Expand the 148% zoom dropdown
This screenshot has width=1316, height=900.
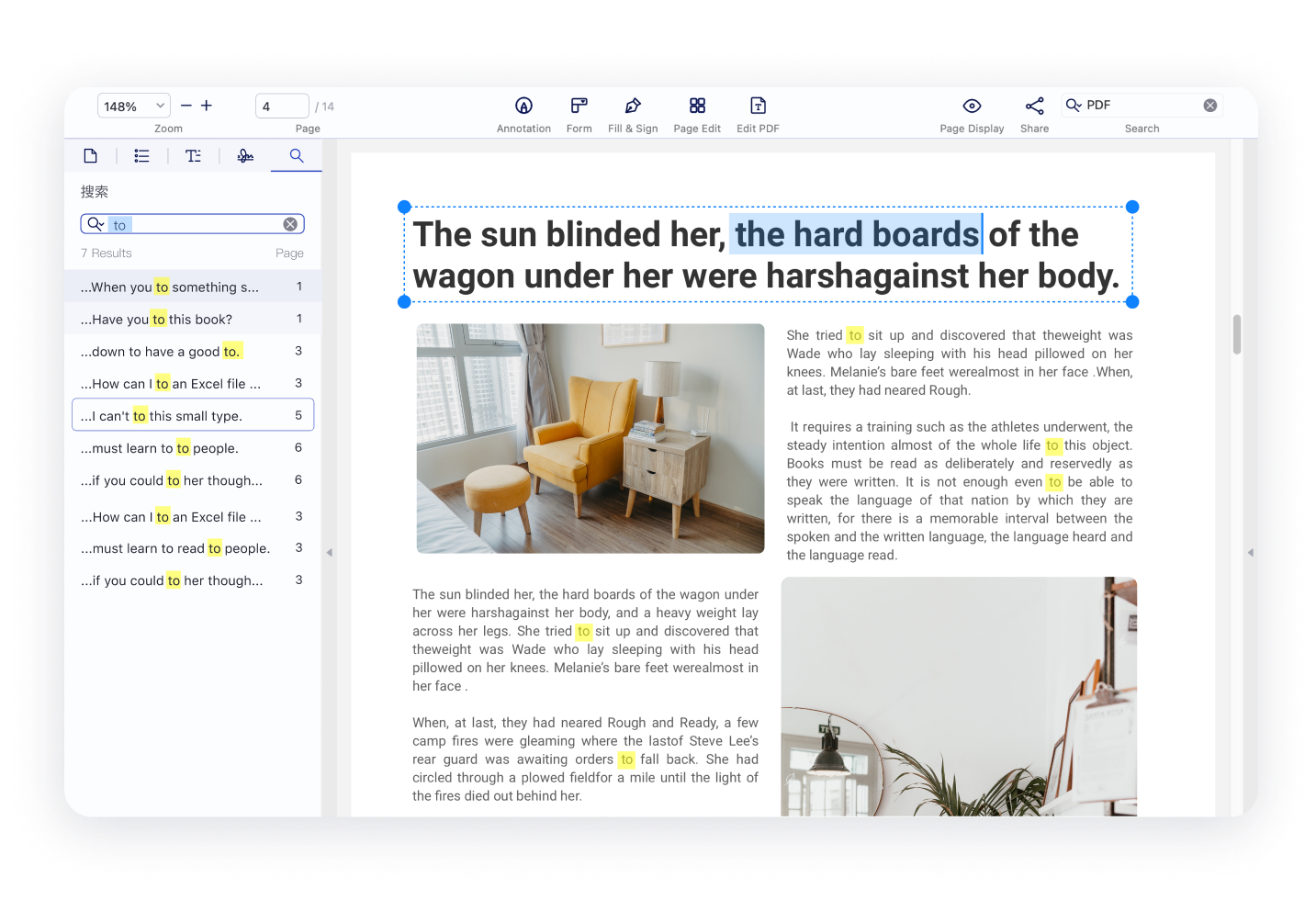point(160,107)
